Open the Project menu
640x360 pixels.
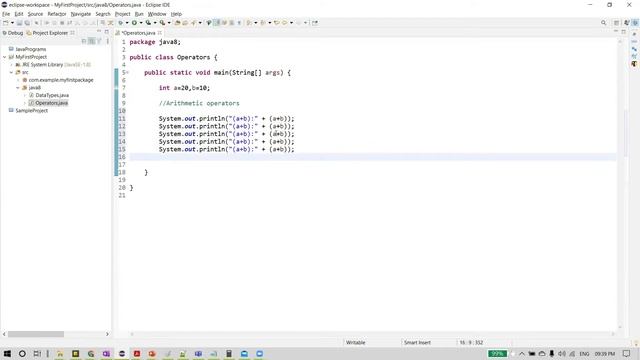tap(122, 14)
